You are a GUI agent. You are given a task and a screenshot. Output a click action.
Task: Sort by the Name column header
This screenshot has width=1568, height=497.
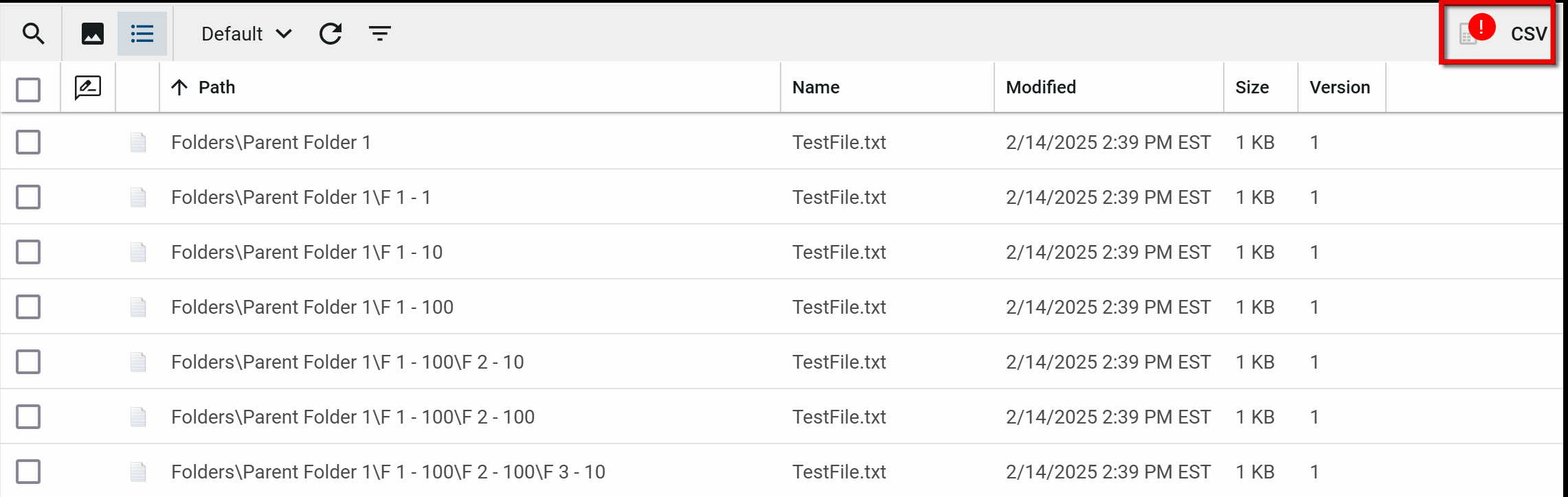coord(816,88)
